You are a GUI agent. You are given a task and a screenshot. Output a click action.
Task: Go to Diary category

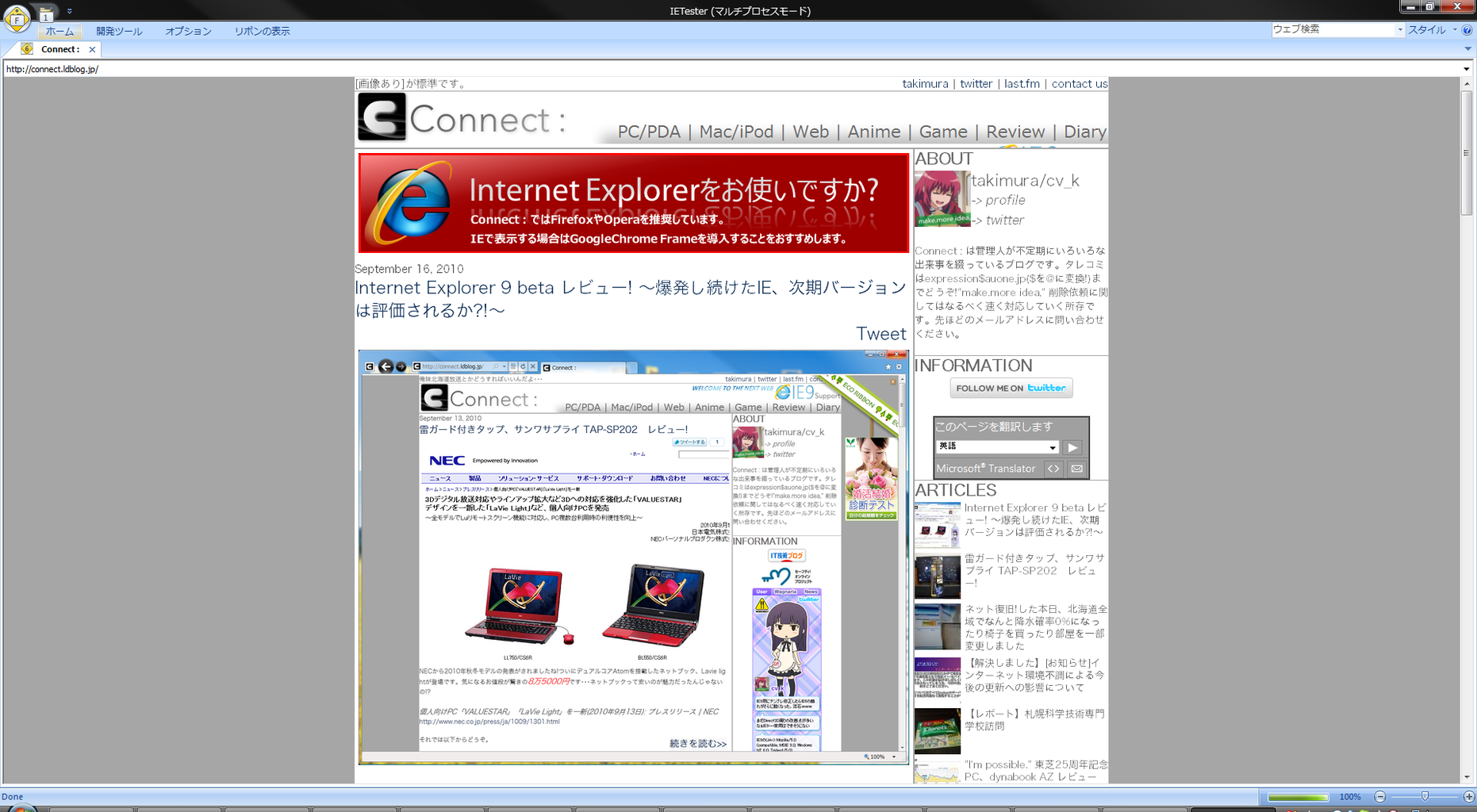1085,132
